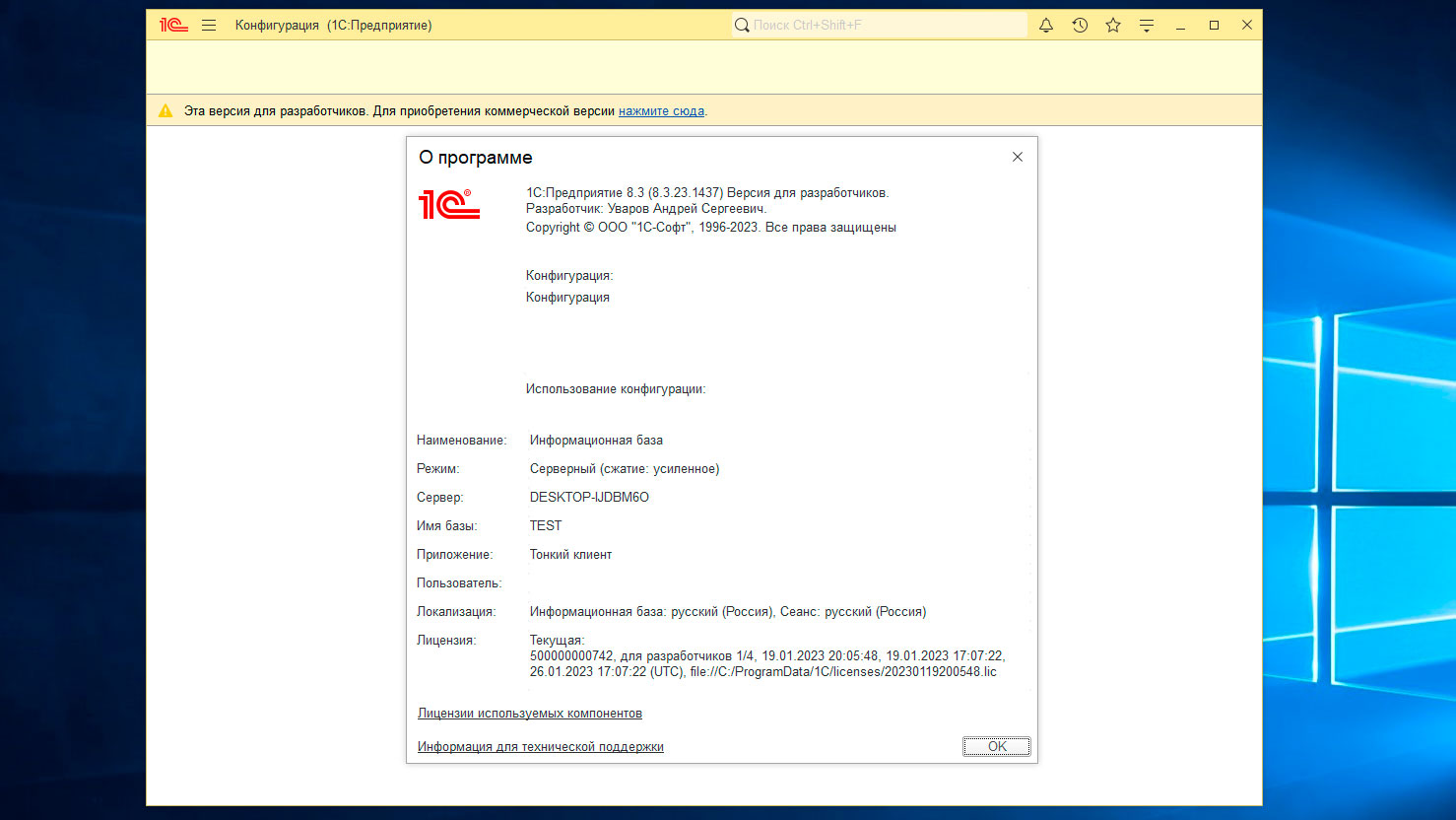Close the 'О программе' dialog
Image resolution: width=1456 pixels, height=820 pixels.
click(1018, 157)
